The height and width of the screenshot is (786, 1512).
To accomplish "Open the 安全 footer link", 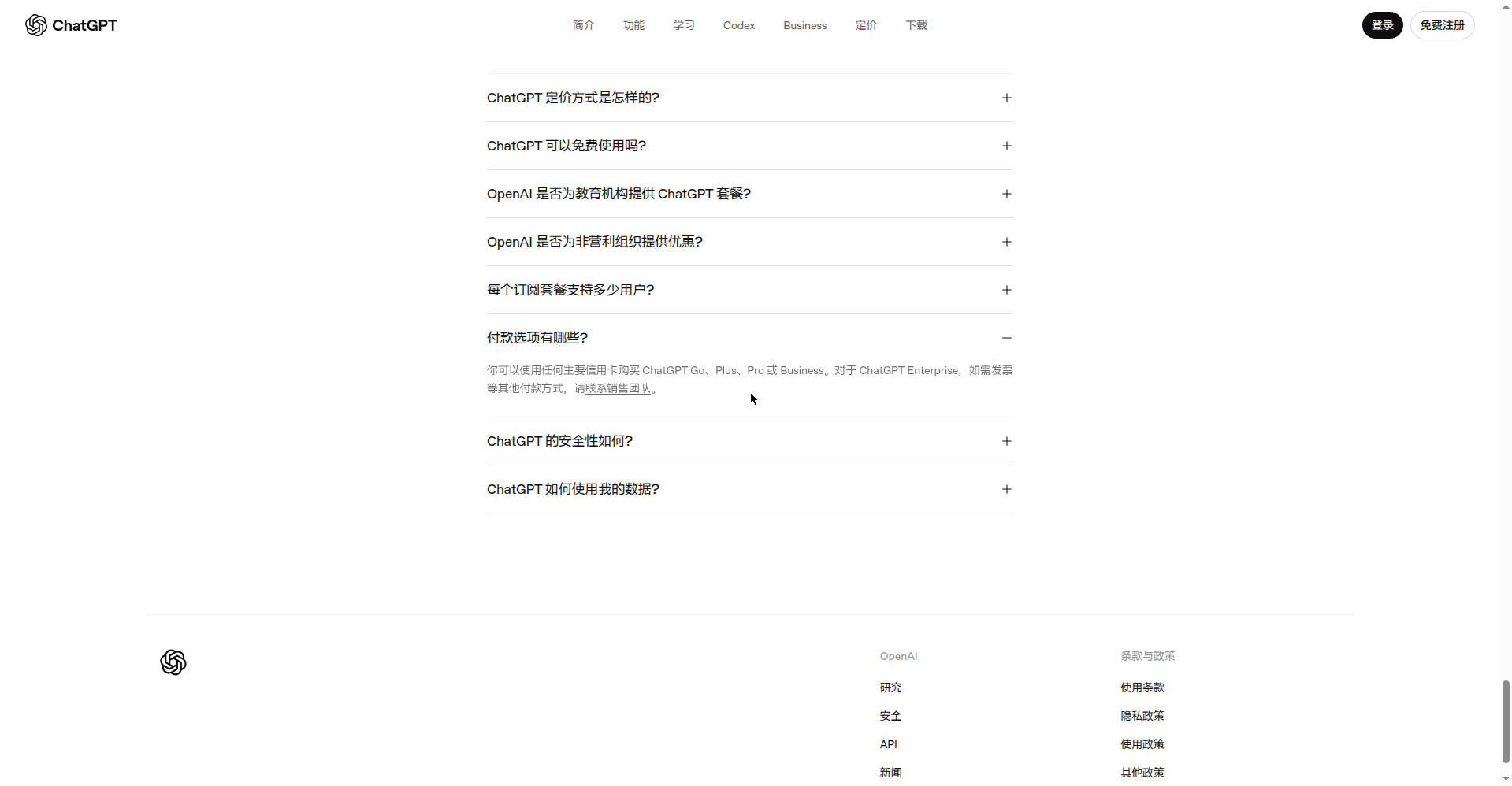I will (x=890, y=716).
